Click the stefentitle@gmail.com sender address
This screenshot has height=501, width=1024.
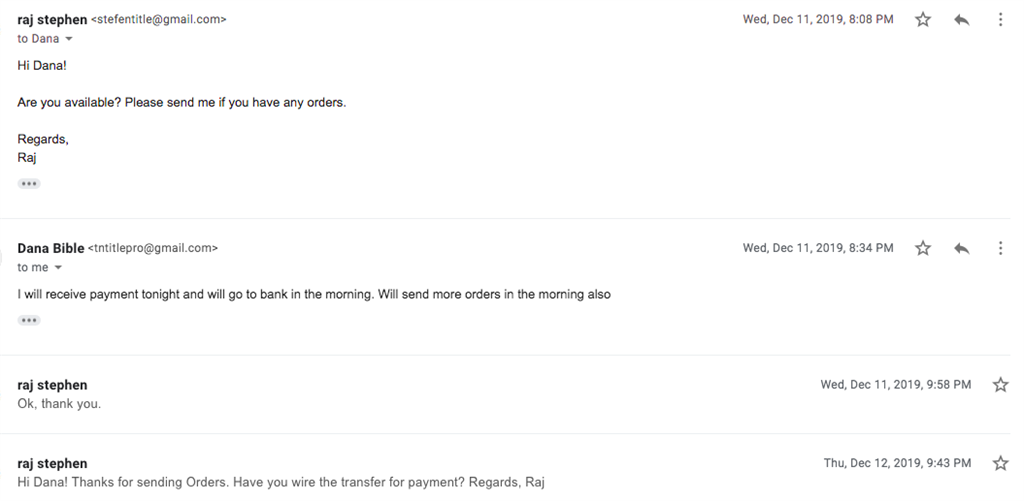[159, 20]
